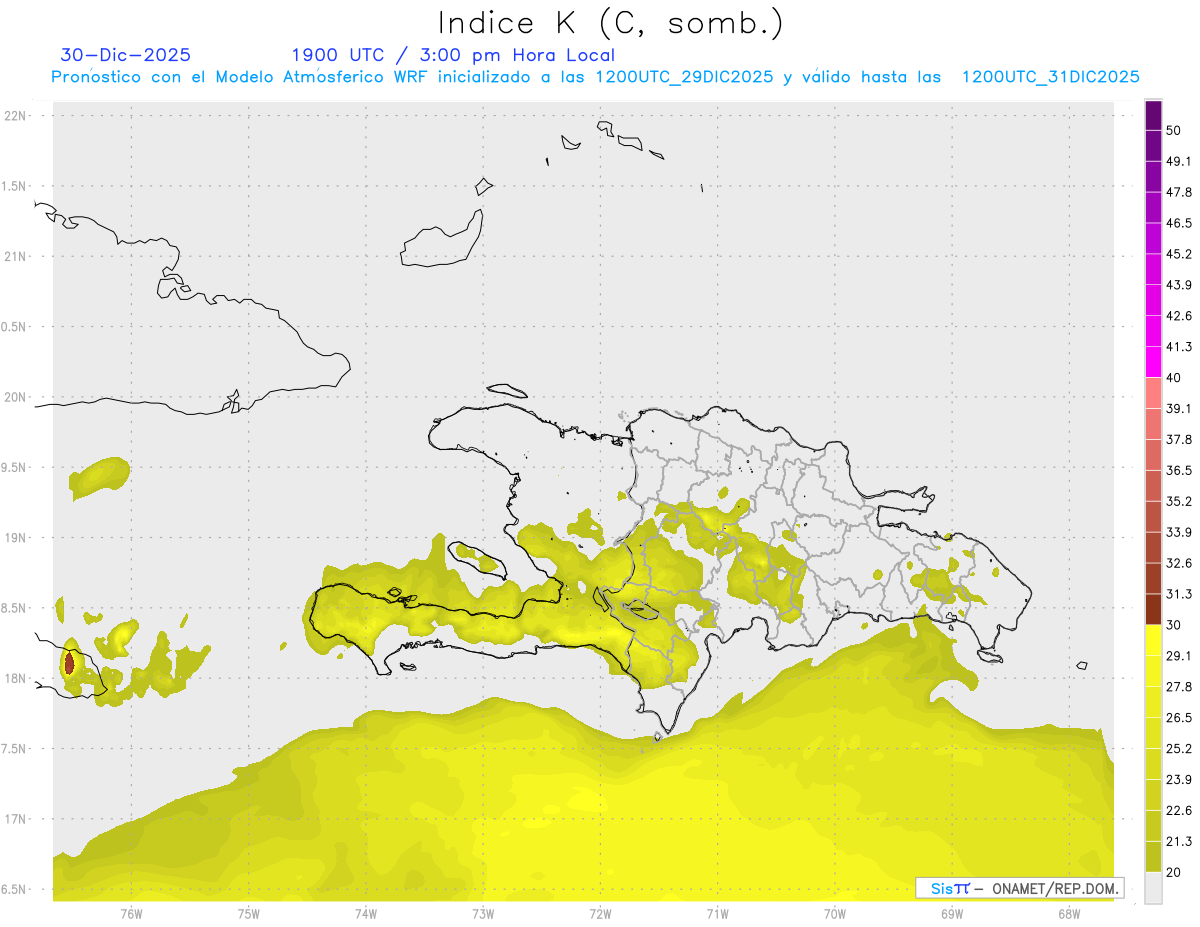The height and width of the screenshot is (927, 1200).
Task: Click the title 'Indice K (C, somb.)'
Action: point(610,23)
